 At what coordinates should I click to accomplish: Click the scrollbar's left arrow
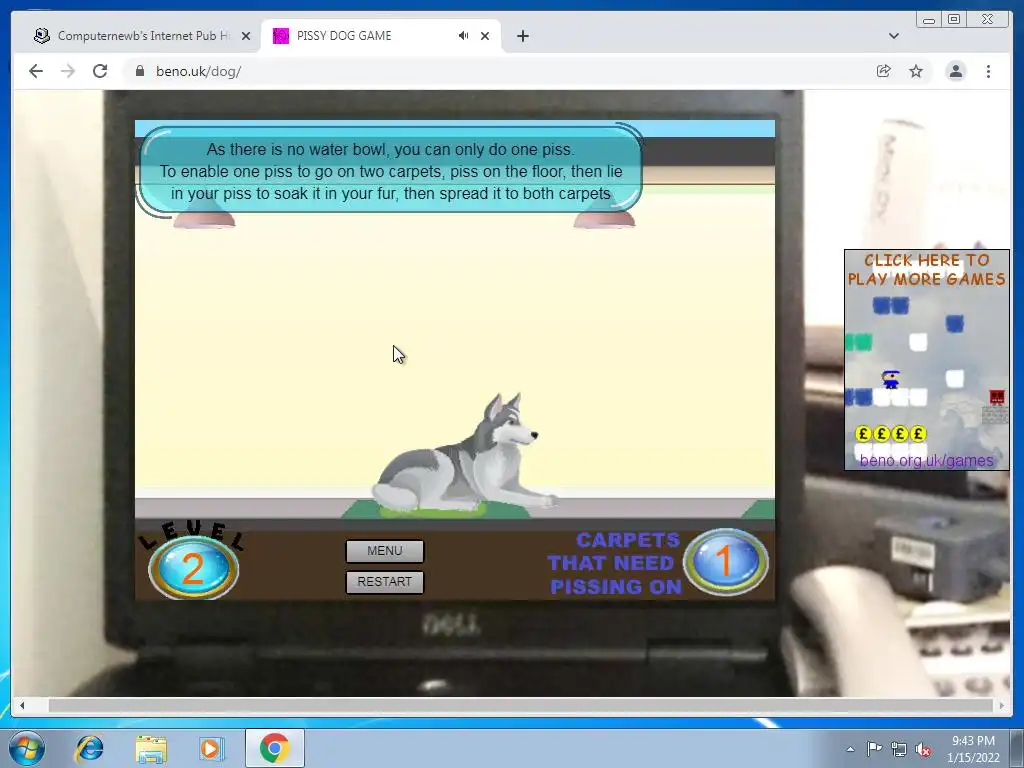point(22,705)
